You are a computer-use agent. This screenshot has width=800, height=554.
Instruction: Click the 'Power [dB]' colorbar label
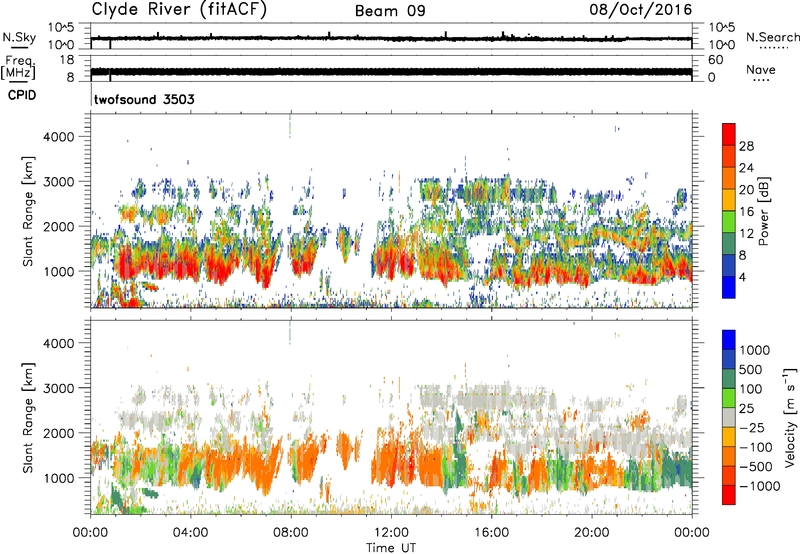click(763, 211)
